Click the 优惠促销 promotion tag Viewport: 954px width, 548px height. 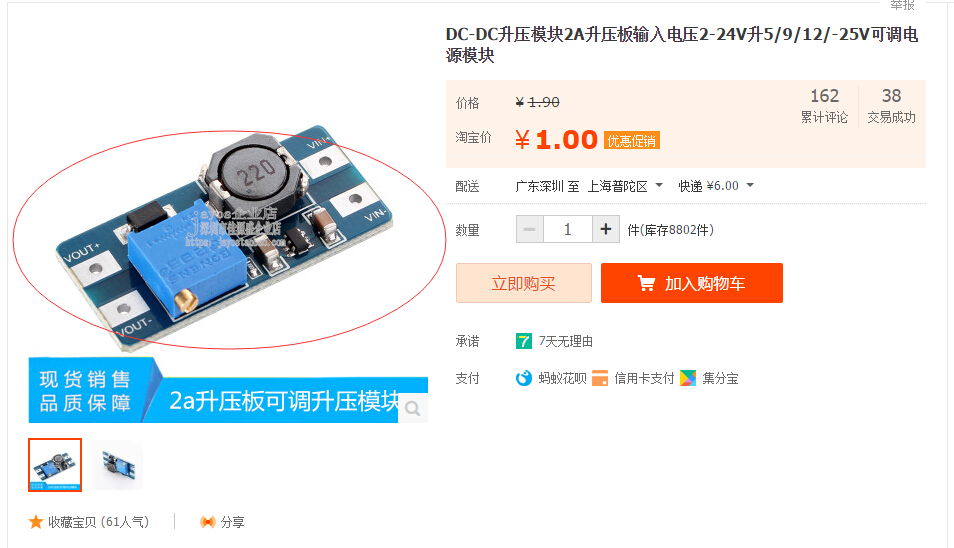tap(632, 141)
